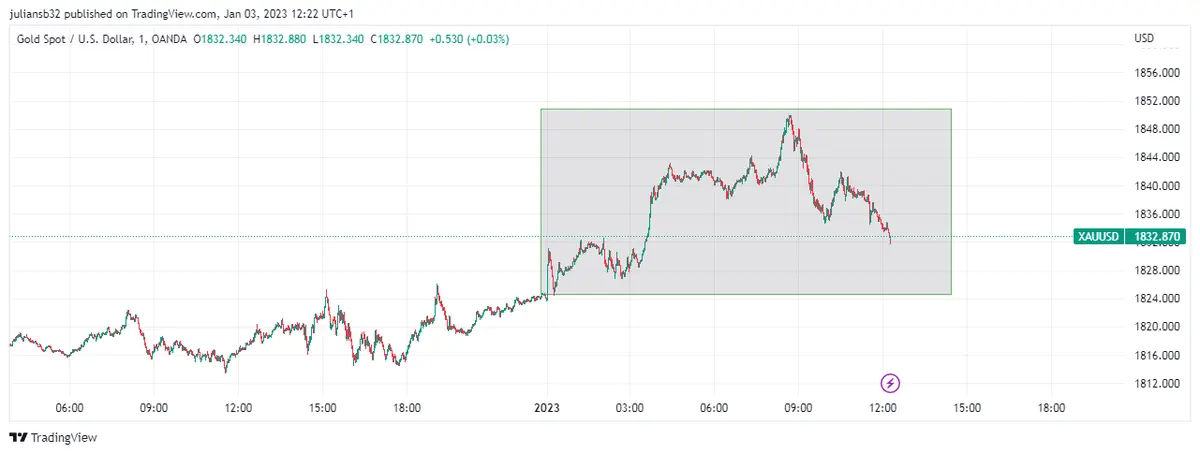Click the 1812.000 price scale label
The image size is (1200, 454).
[x=1156, y=383]
